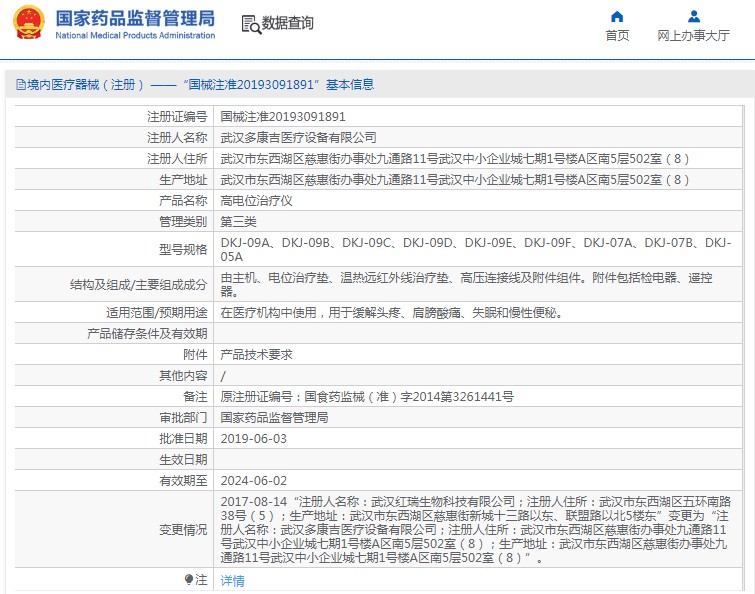This screenshot has height=594, width=755.
Task: Click the approval date 2019-06-03
Action: click(253, 438)
